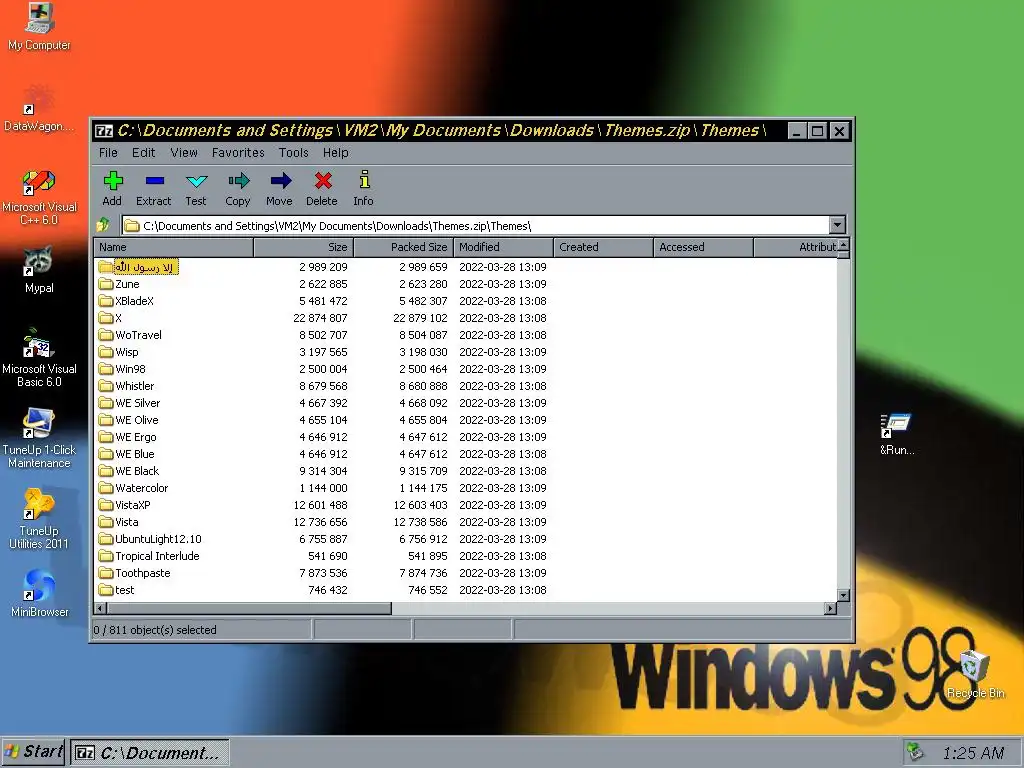Sort by Accessed column header
Screen dimensions: 1024x768
tap(703, 247)
